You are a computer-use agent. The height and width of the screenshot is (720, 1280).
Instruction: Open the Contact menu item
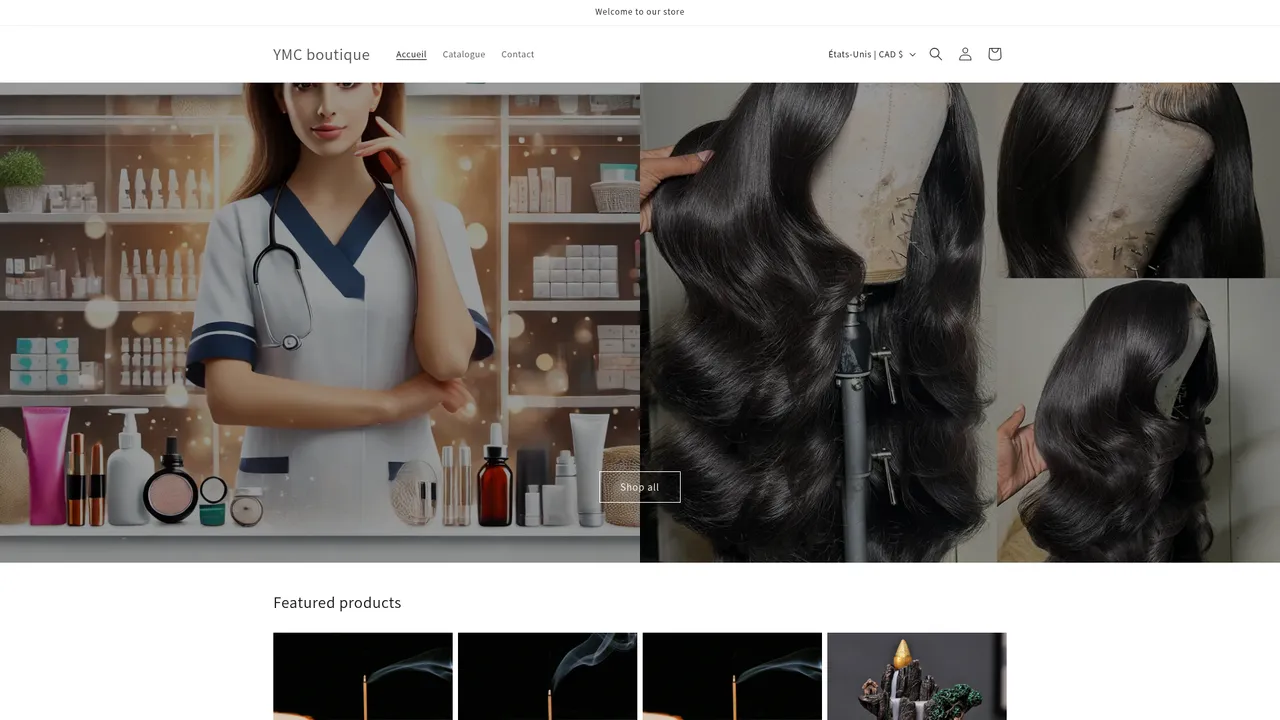pyautogui.click(x=518, y=54)
